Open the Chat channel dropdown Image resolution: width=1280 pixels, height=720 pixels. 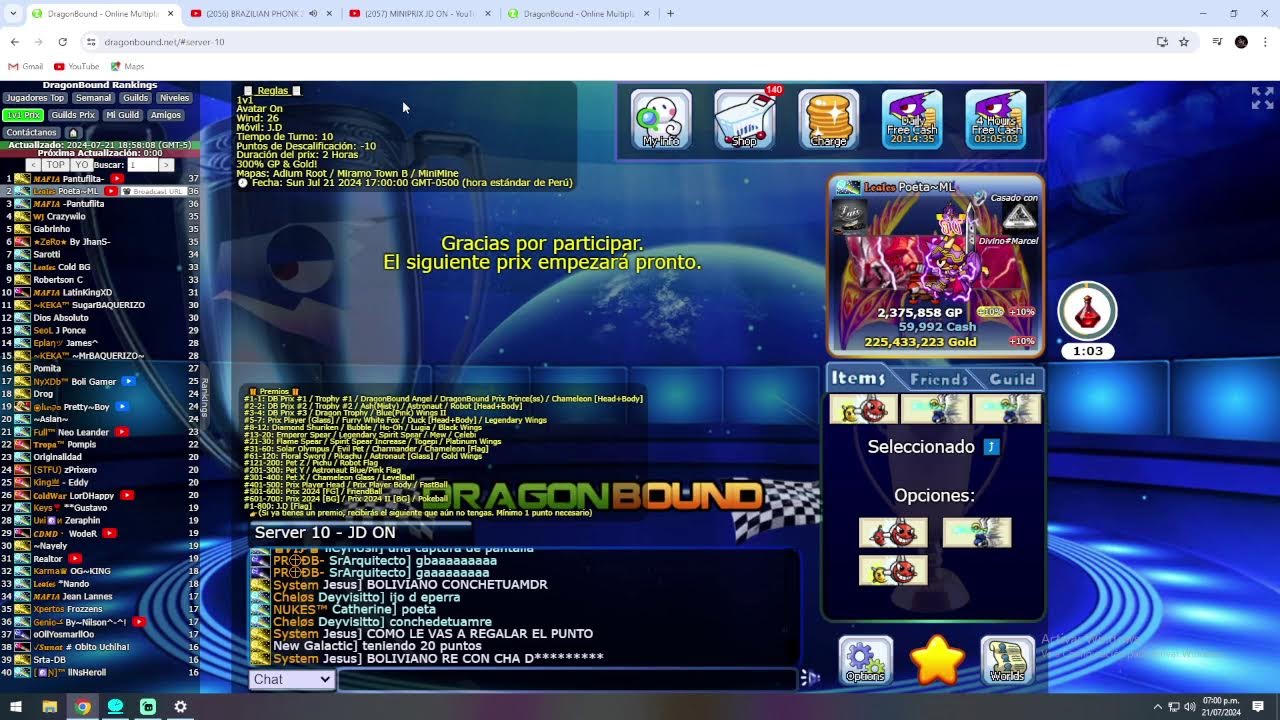[291, 679]
